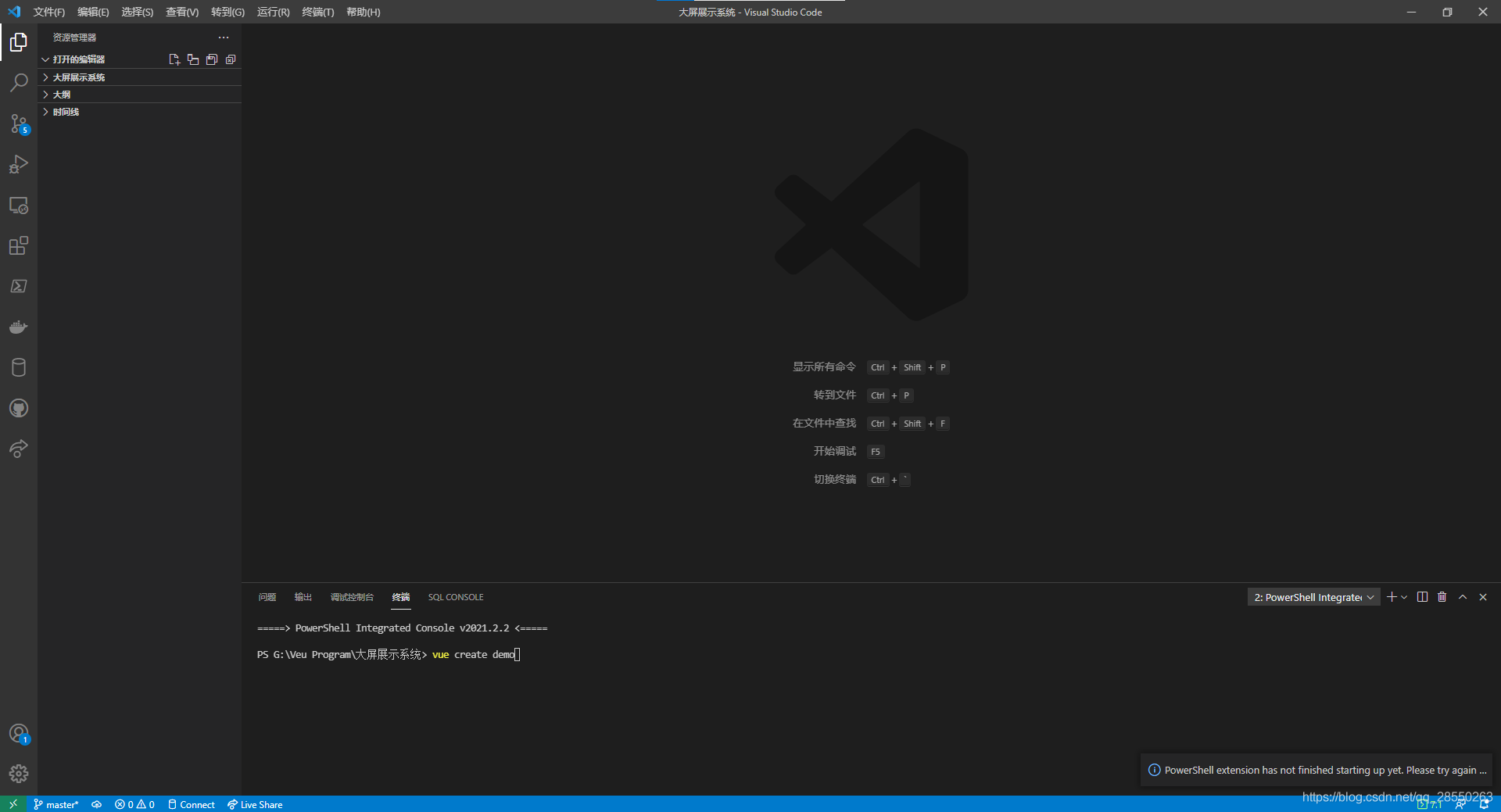Image resolution: width=1501 pixels, height=812 pixels.
Task: Switch to the 问题 panel tab
Action: click(x=267, y=597)
